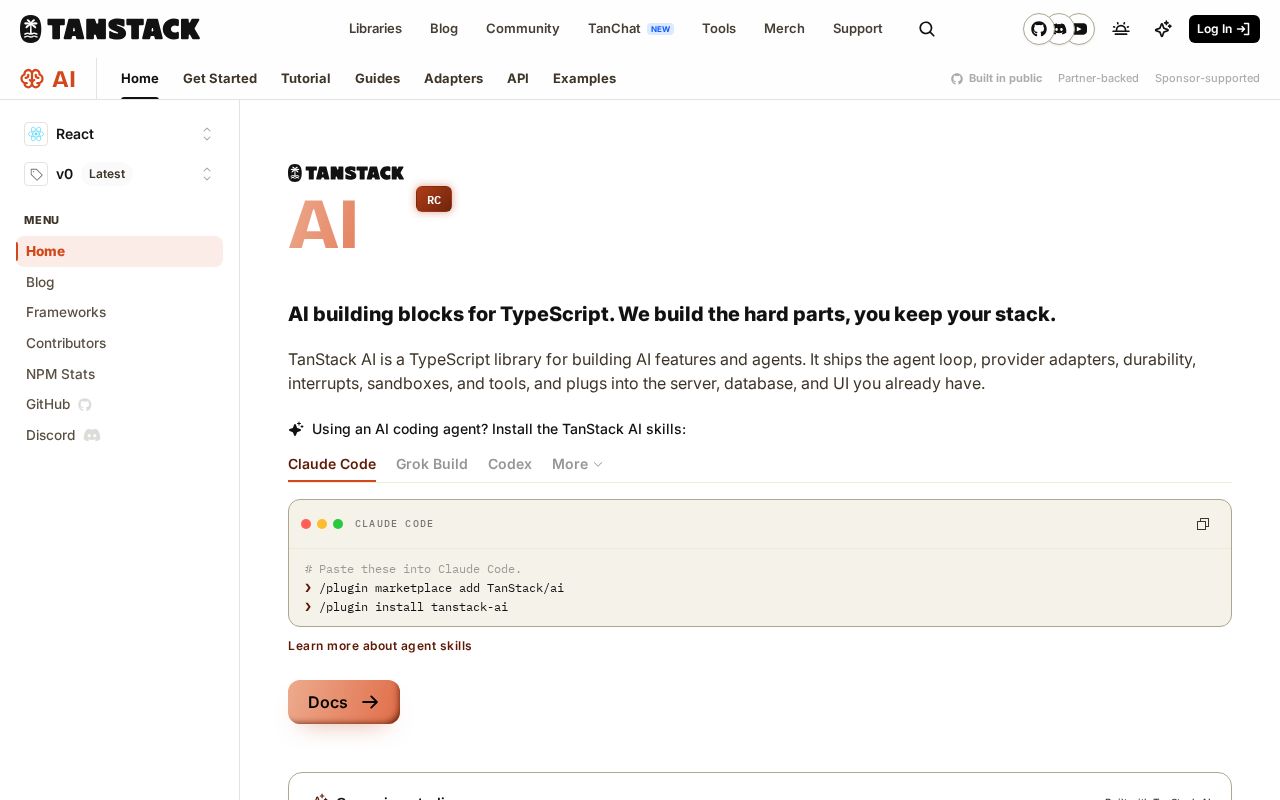Image resolution: width=1280 pixels, height=800 pixels.
Task: Open the GitHub icon in header
Action: (1039, 29)
